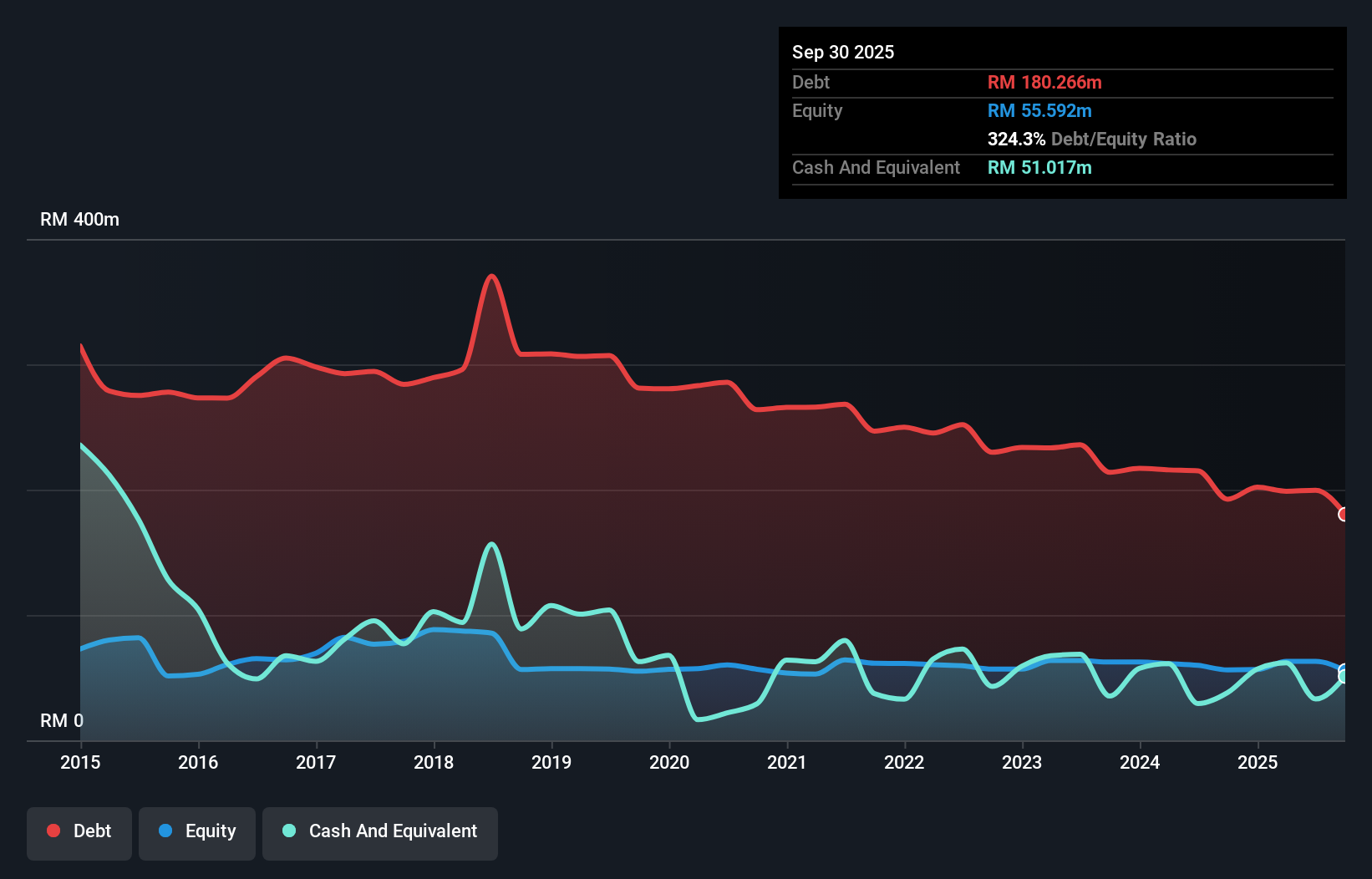Click the 2023 x-axis label
The image size is (1372, 879).
[x=1022, y=762]
